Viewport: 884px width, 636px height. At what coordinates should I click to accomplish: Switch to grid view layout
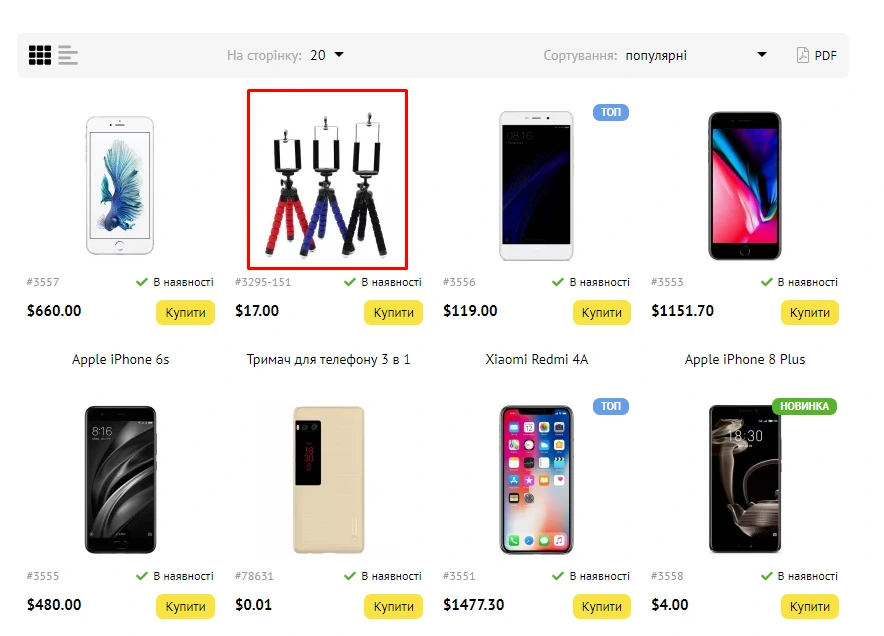tap(40, 55)
